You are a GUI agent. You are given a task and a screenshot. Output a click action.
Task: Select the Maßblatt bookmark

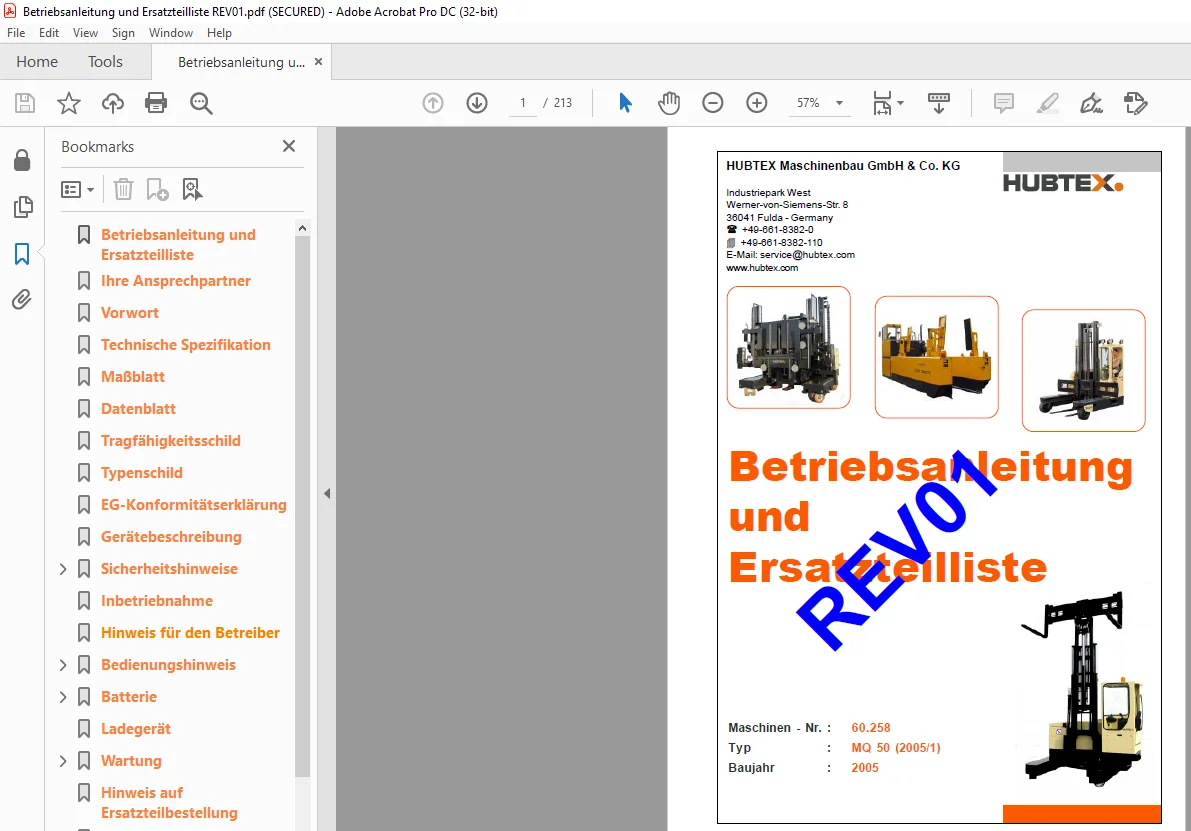[133, 377]
